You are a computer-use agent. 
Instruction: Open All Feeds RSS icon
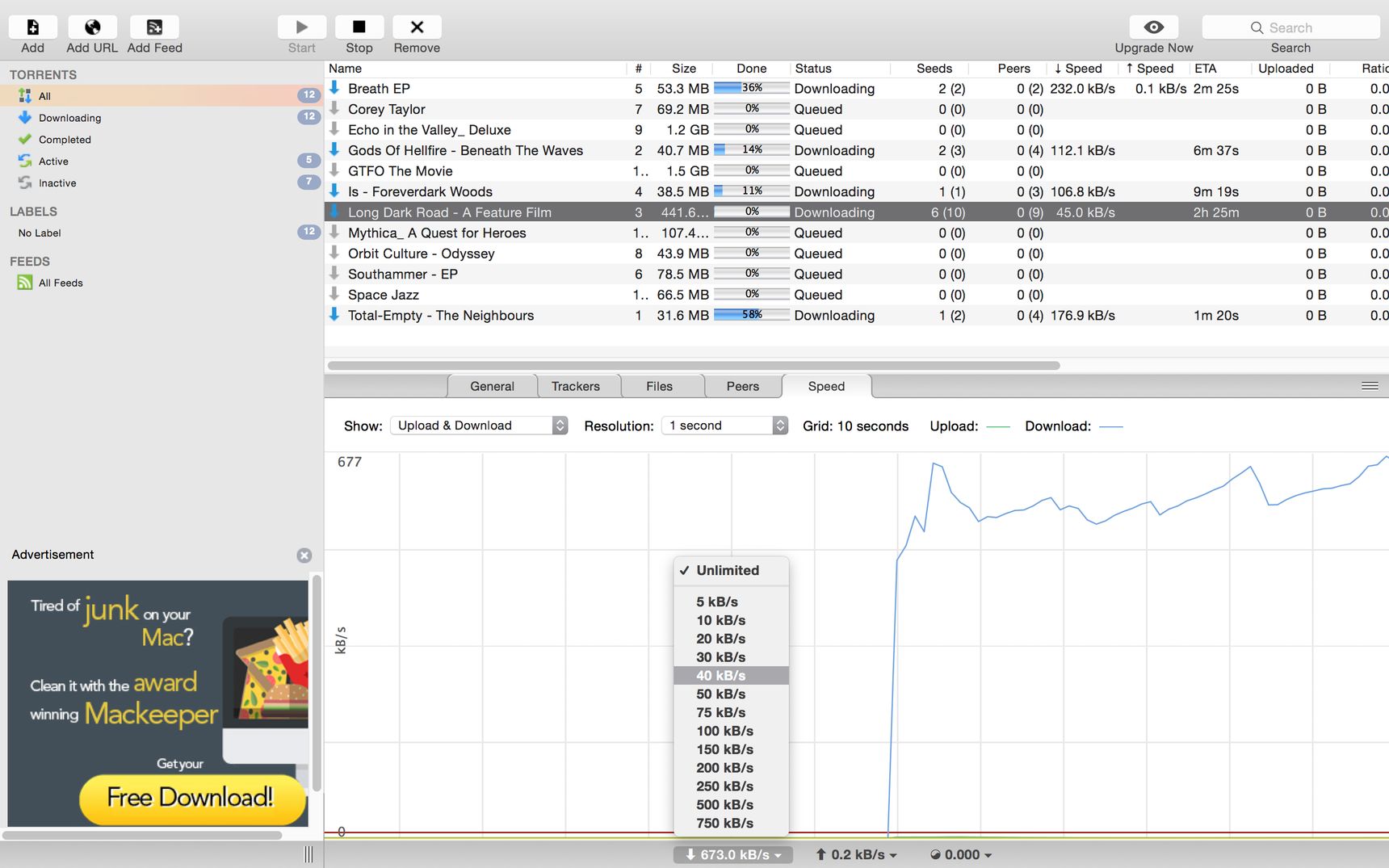(x=25, y=283)
